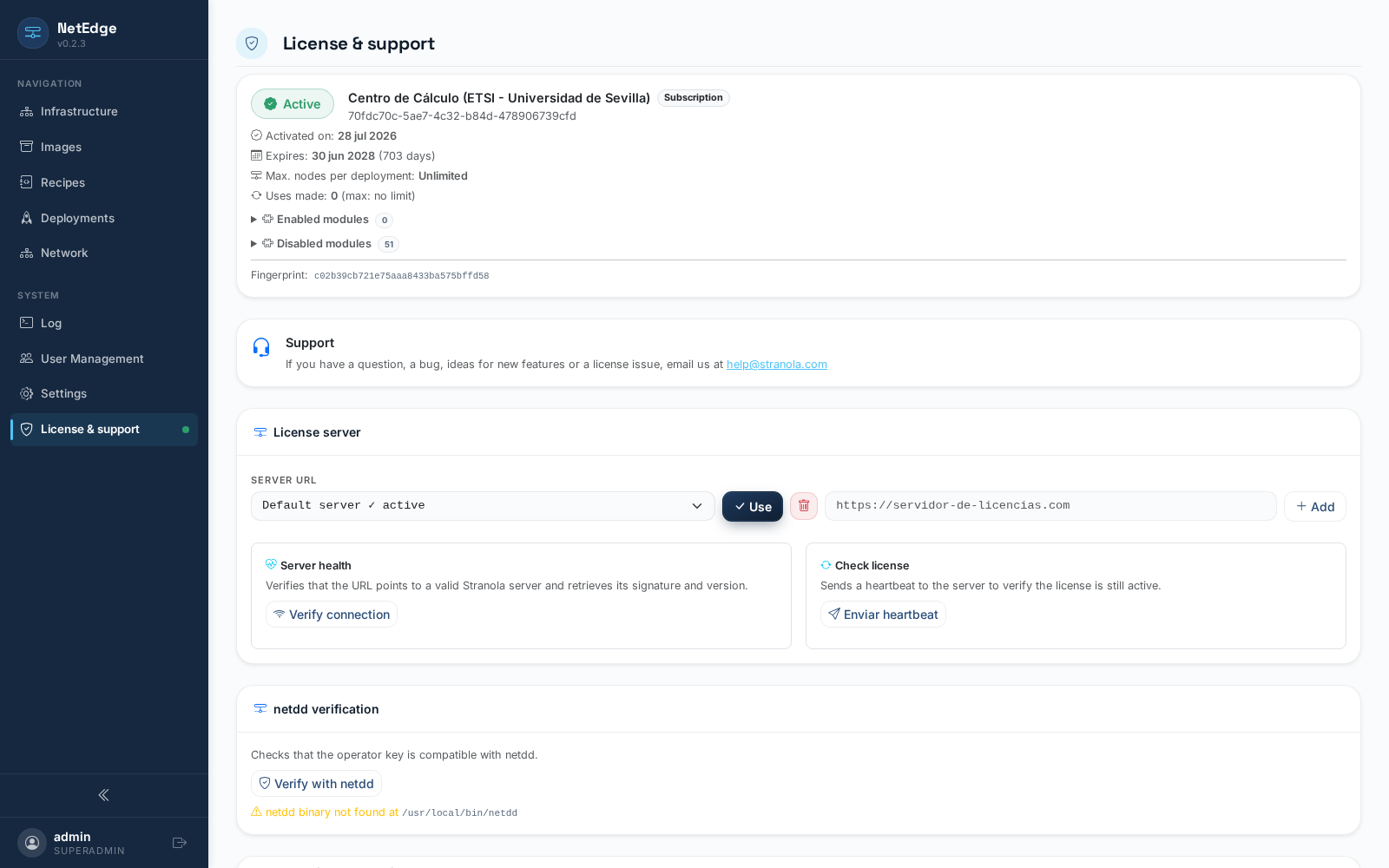1389x868 pixels.
Task: Focus the new license server URL field
Action: tap(1050, 506)
